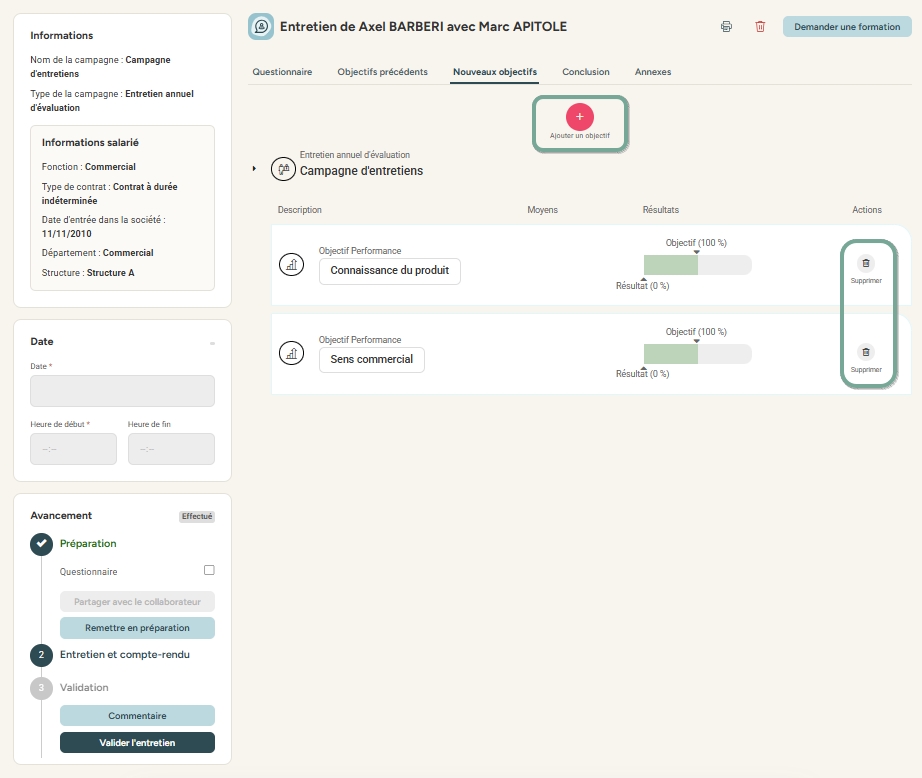Delete the Sens commercial objective
The height and width of the screenshot is (778, 922).
tap(866, 353)
